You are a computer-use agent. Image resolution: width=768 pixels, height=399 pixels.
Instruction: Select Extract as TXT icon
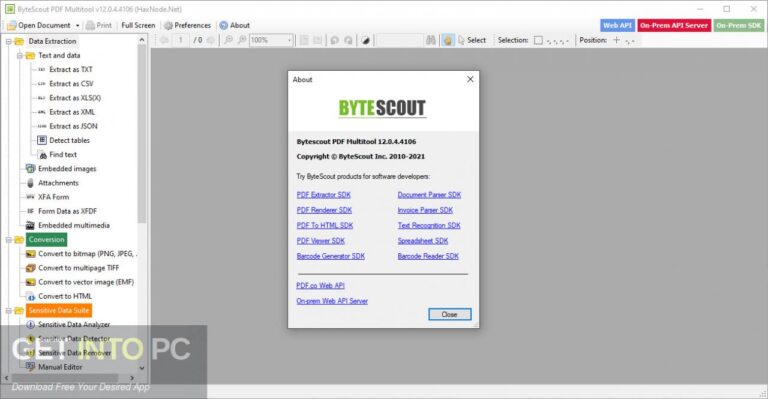[x=42, y=70]
